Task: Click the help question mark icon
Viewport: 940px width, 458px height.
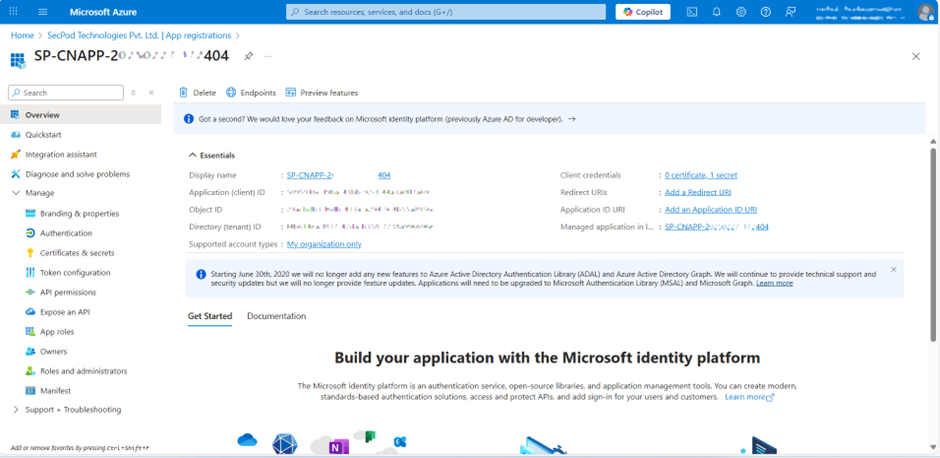Action: [766, 12]
